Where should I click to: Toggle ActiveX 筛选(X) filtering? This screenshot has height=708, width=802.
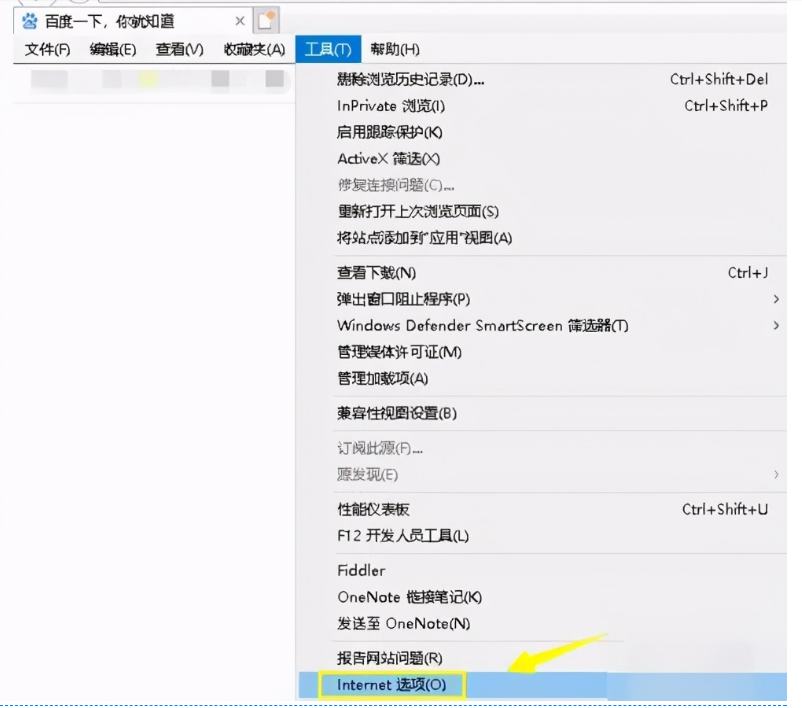(x=388, y=159)
